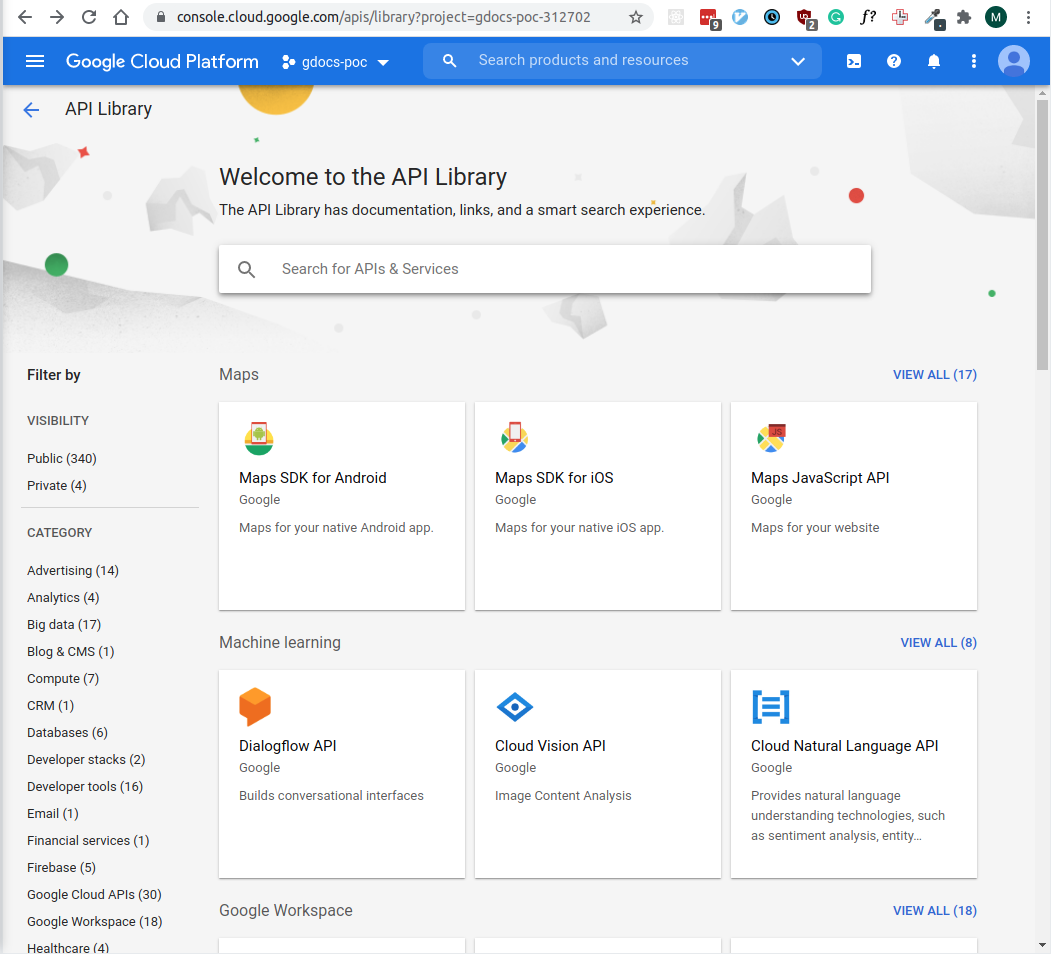Open the Maps JavaScript API title
Screen dimensions: 1051x954
click(820, 478)
